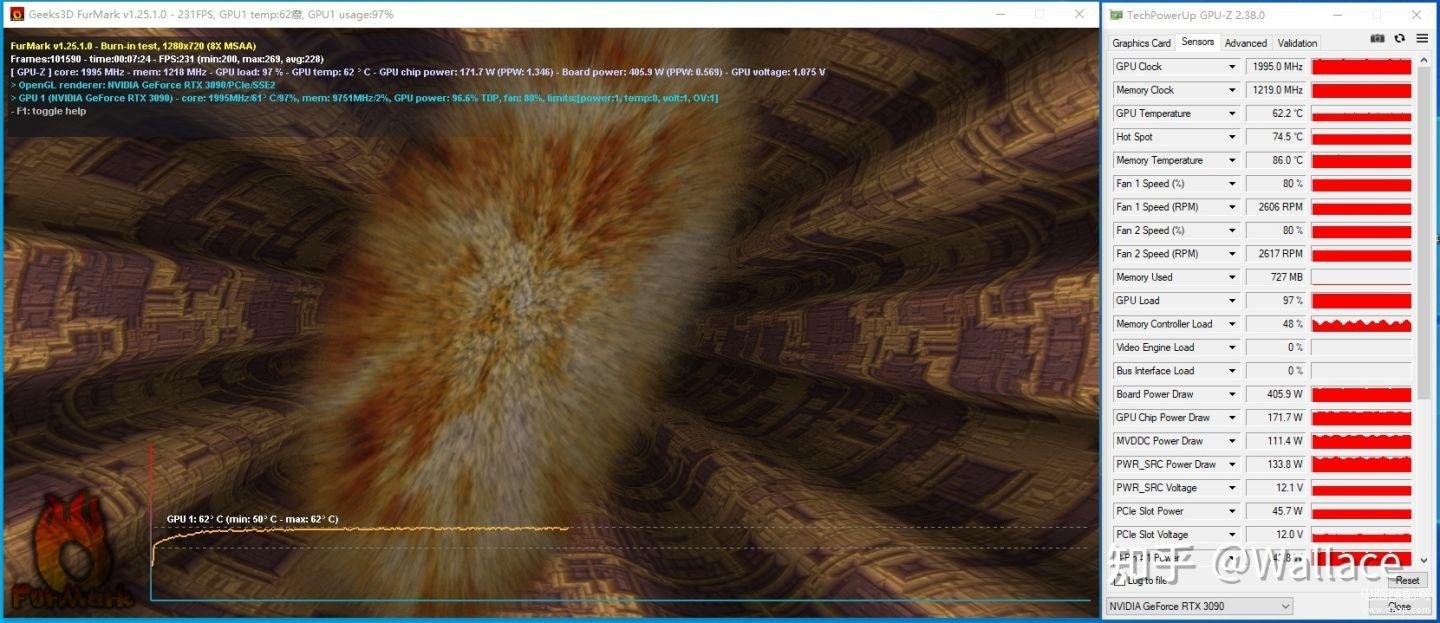
Task: Click the MVDDC Power Draw value 111.4 W
Action: [1275, 441]
